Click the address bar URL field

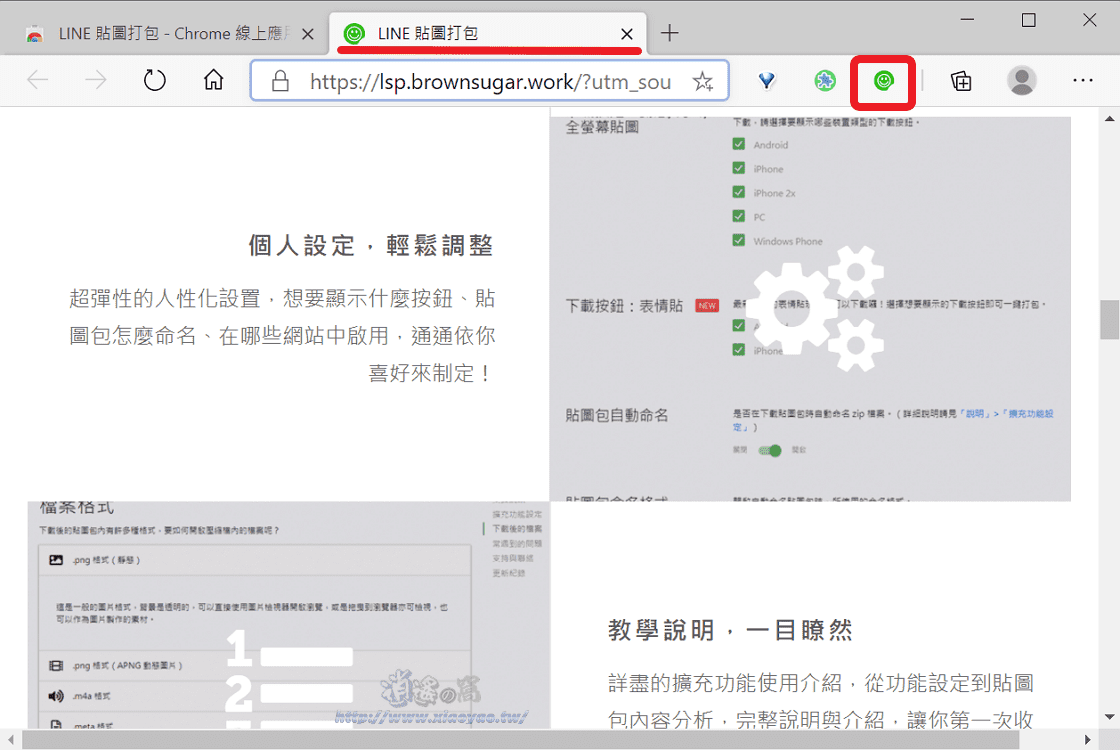coord(490,81)
